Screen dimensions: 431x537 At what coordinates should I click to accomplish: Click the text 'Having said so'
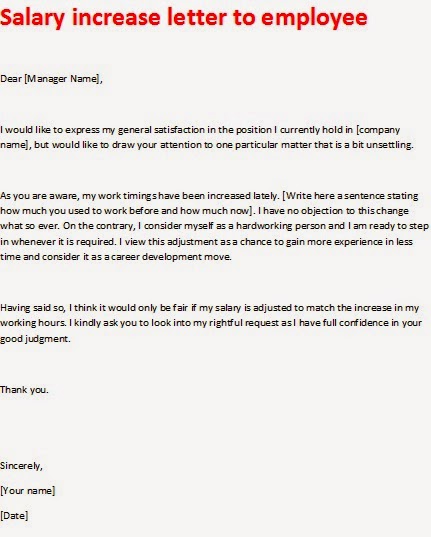tap(33, 308)
